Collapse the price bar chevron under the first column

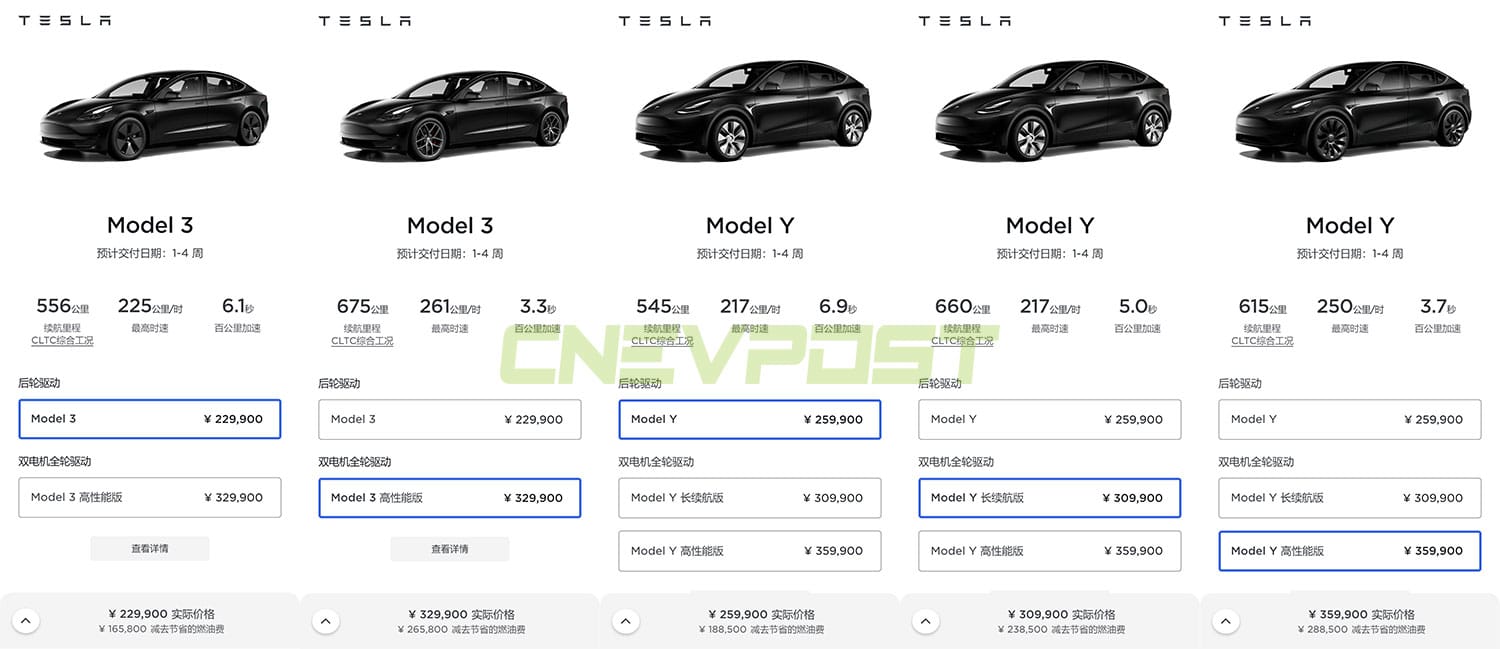pos(26,620)
